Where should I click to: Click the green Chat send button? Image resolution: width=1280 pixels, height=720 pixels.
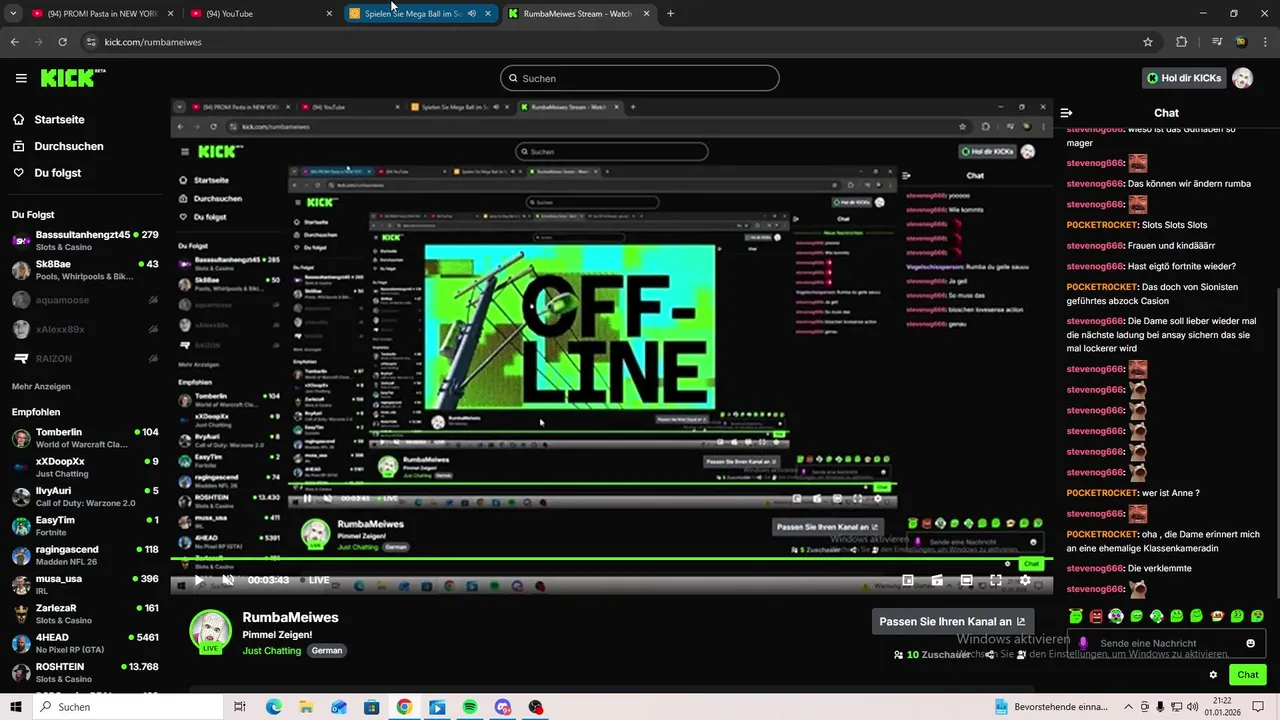tap(1248, 675)
